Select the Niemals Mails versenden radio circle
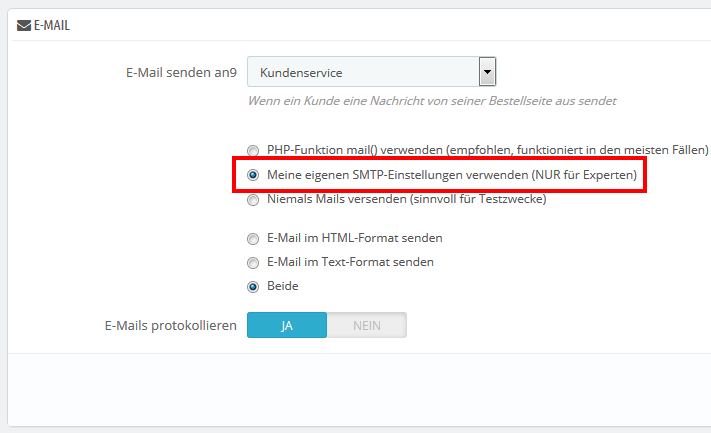This screenshot has width=711, height=433. click(x=253, y=199)
